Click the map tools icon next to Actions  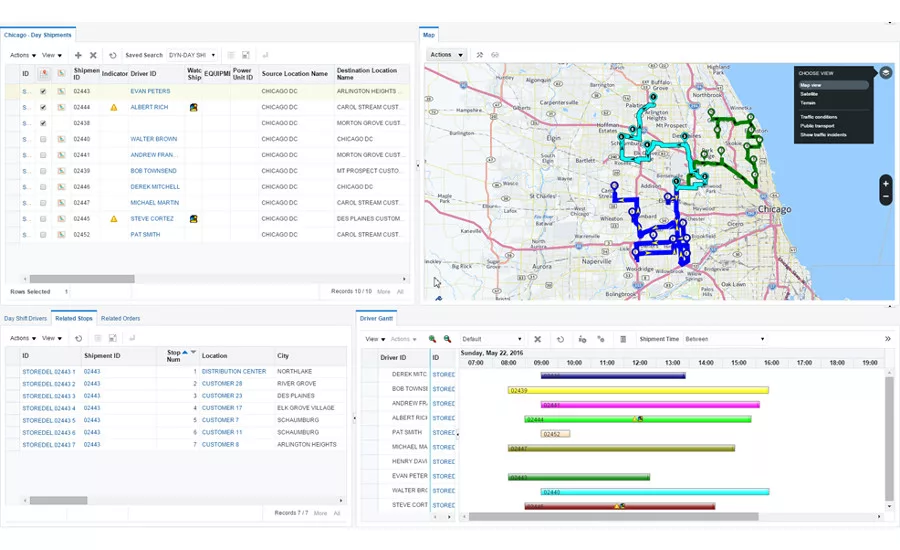[x=479, y=55]
